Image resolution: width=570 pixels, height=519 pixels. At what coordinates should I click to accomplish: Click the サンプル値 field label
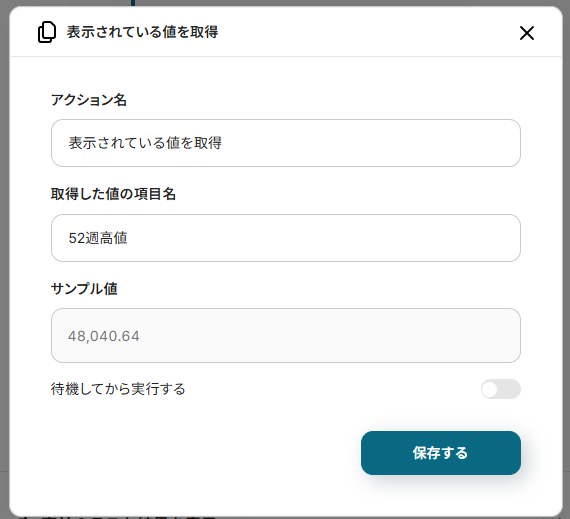point(84,289)
